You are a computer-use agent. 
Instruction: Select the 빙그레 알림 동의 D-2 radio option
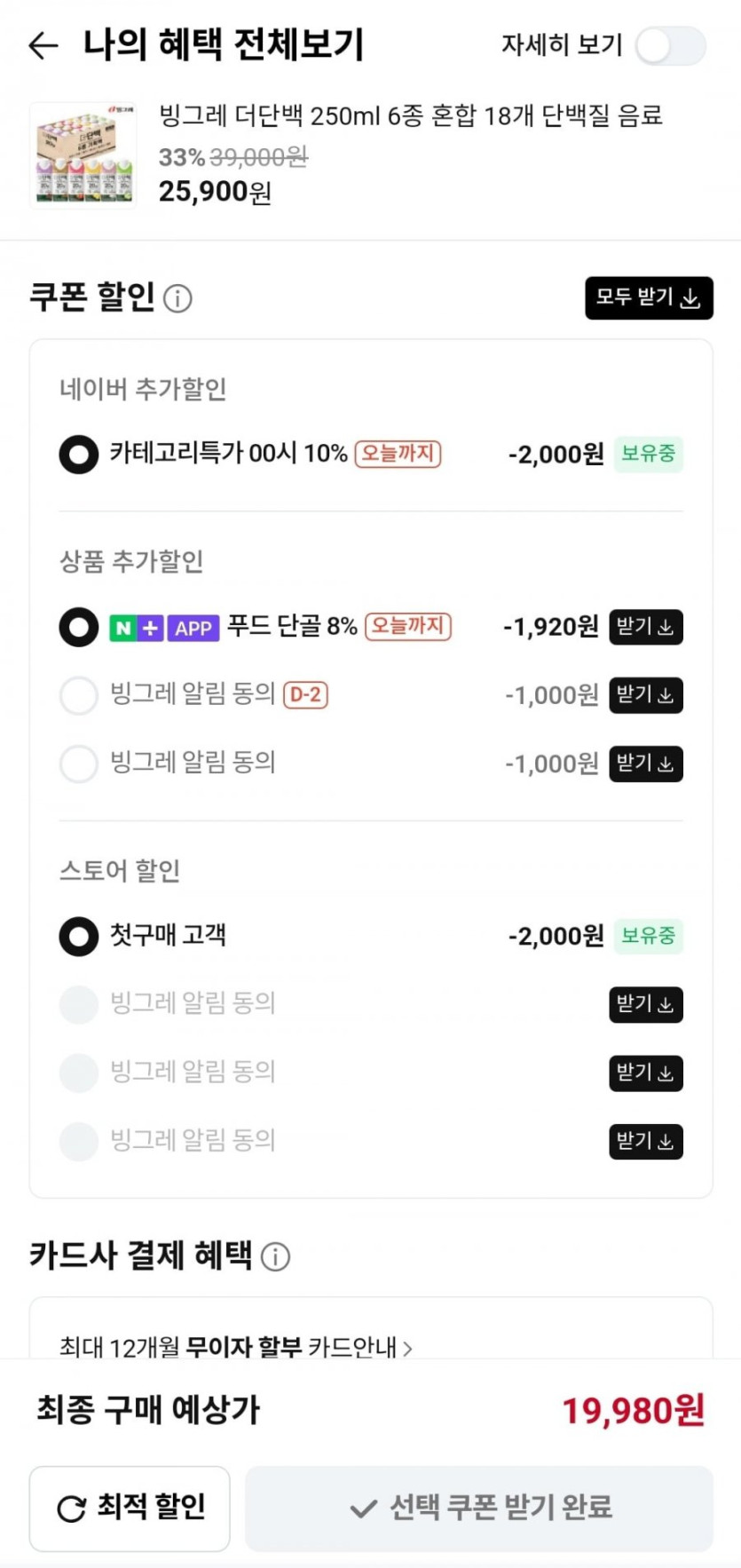[78, 695]
